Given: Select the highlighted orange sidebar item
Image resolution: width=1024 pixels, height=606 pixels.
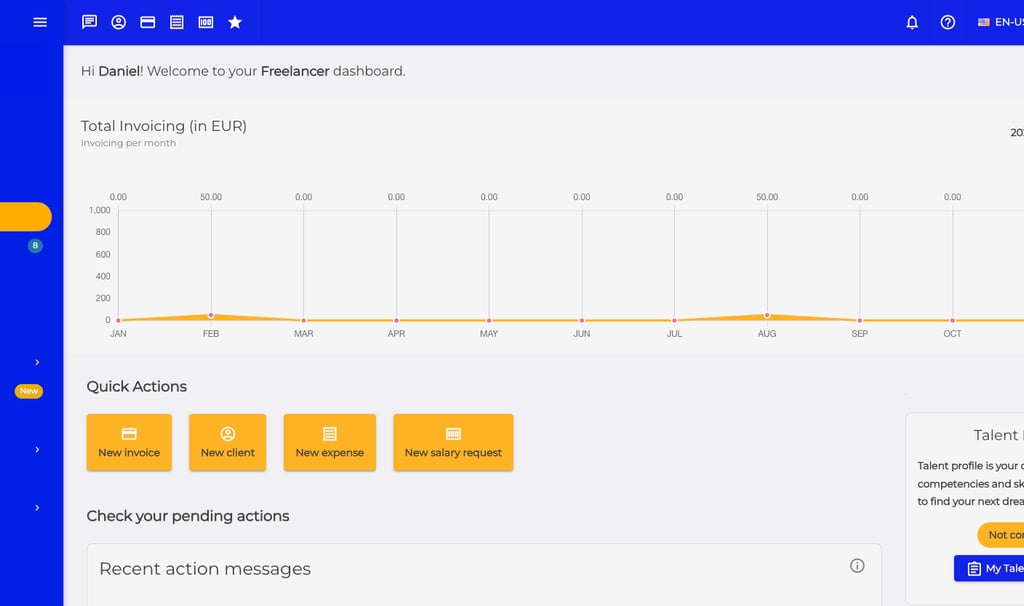Looking at the screenshot, I should tap(25, 217).
